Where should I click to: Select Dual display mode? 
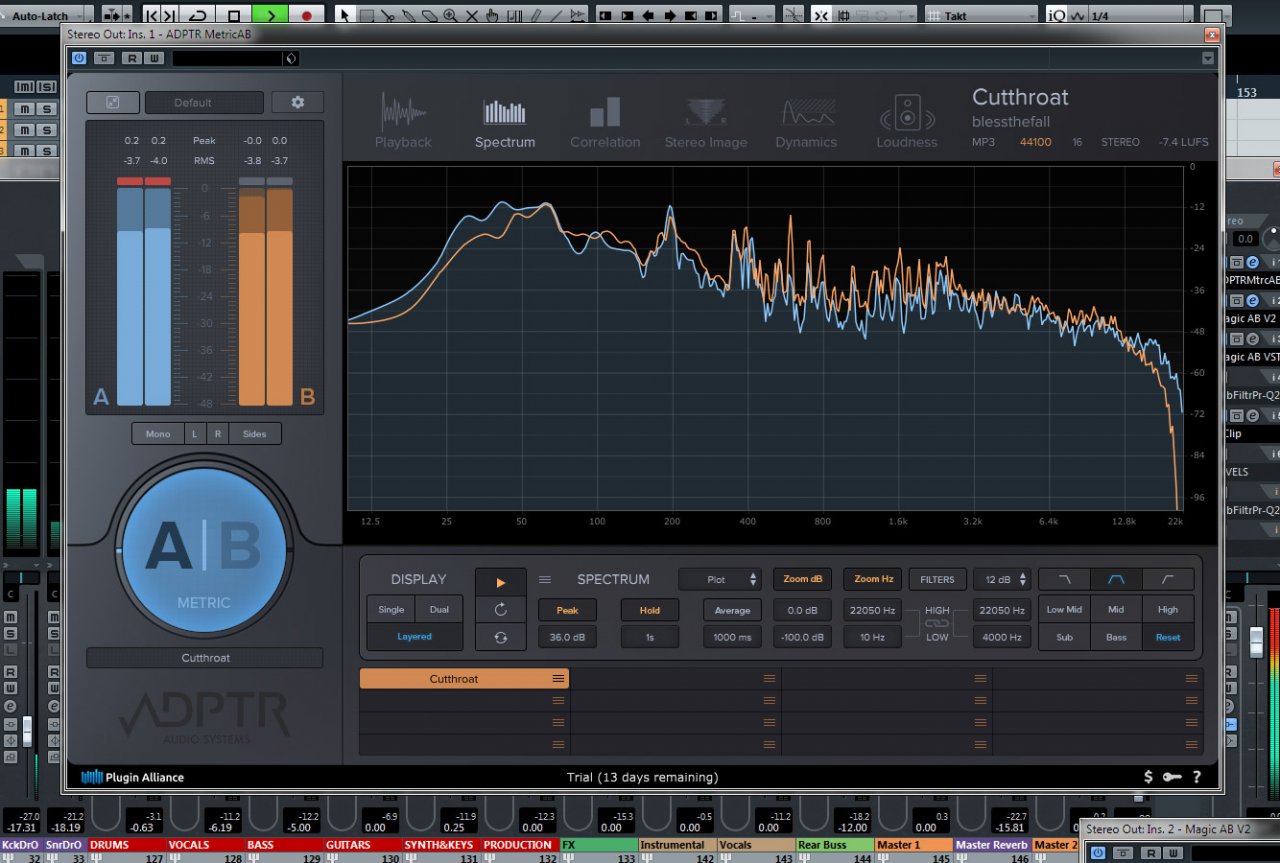pyautogui.click(x=439, y=610)
